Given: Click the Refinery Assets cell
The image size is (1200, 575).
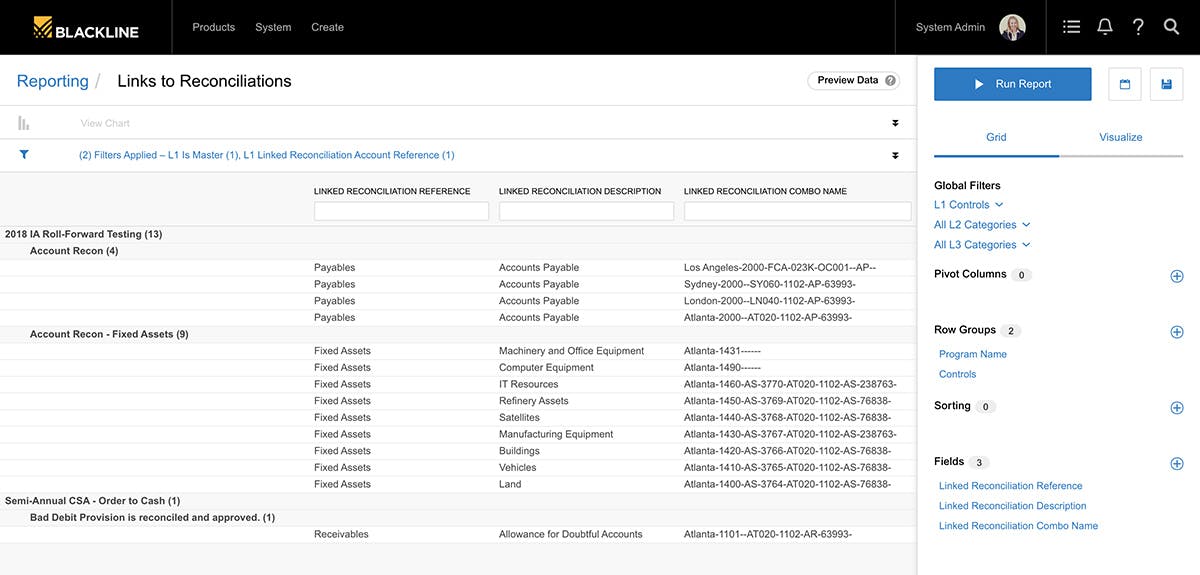Looking at the screenshot, I should tap(534, 401).
